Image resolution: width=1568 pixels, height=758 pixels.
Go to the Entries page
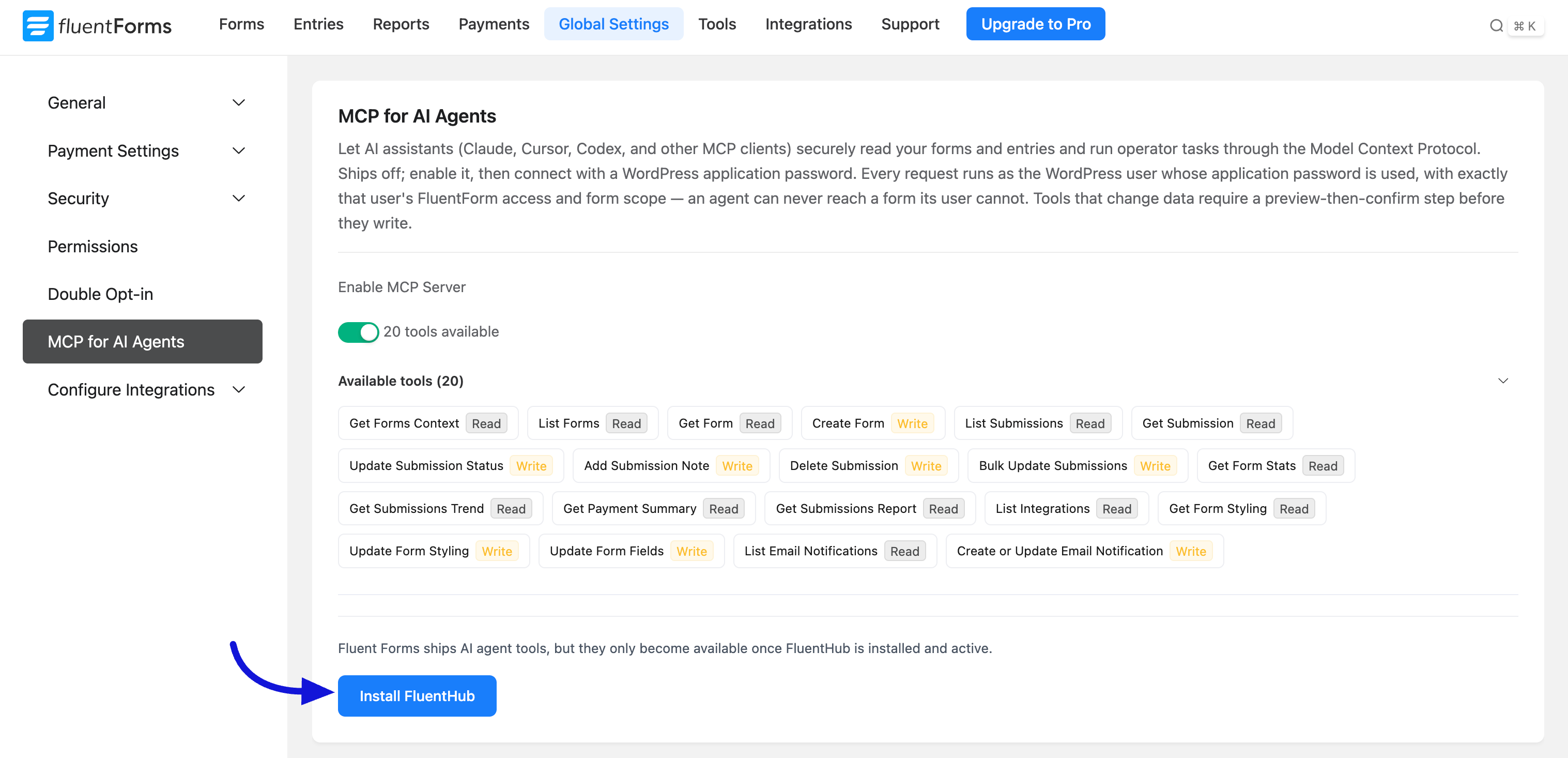tap(318, 24)
